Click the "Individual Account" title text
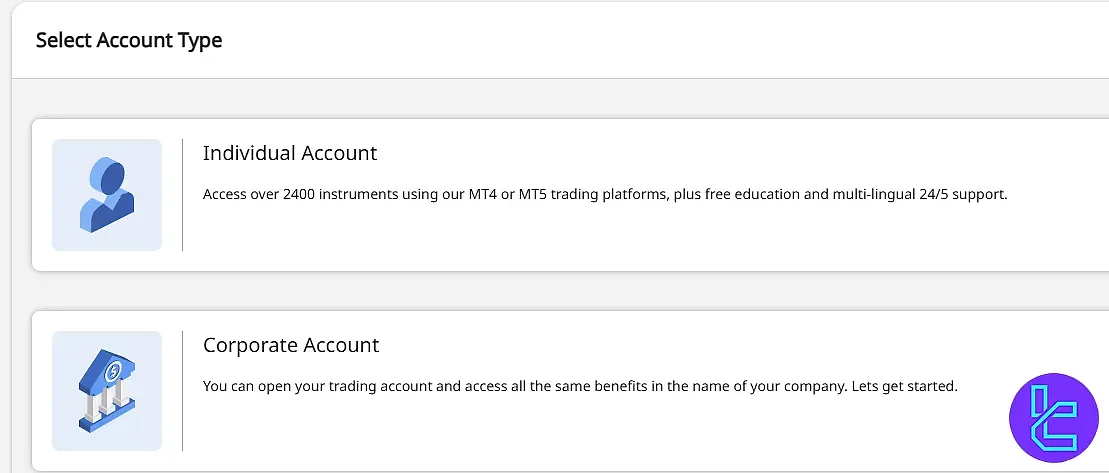1109x473 pixels. click(290, 153)
